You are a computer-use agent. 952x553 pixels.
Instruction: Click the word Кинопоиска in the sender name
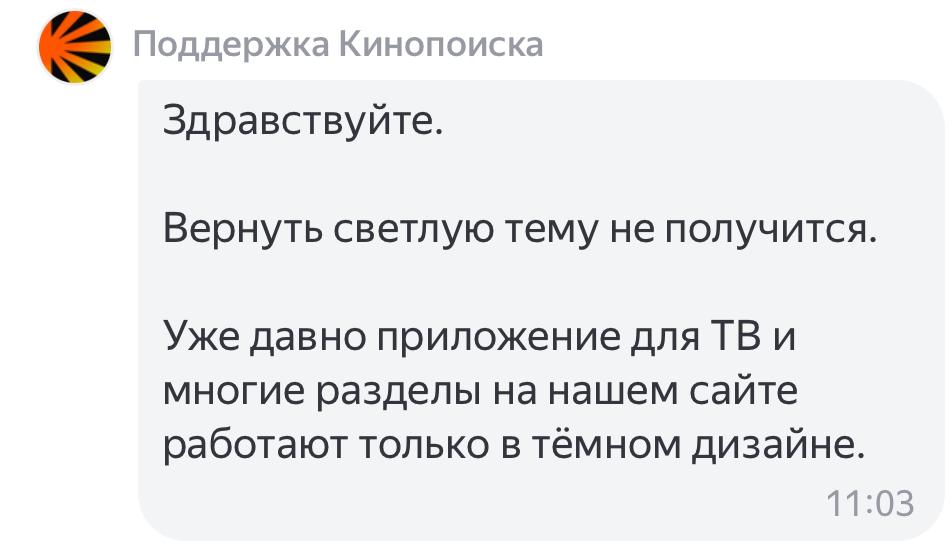[x=442, y=44]
